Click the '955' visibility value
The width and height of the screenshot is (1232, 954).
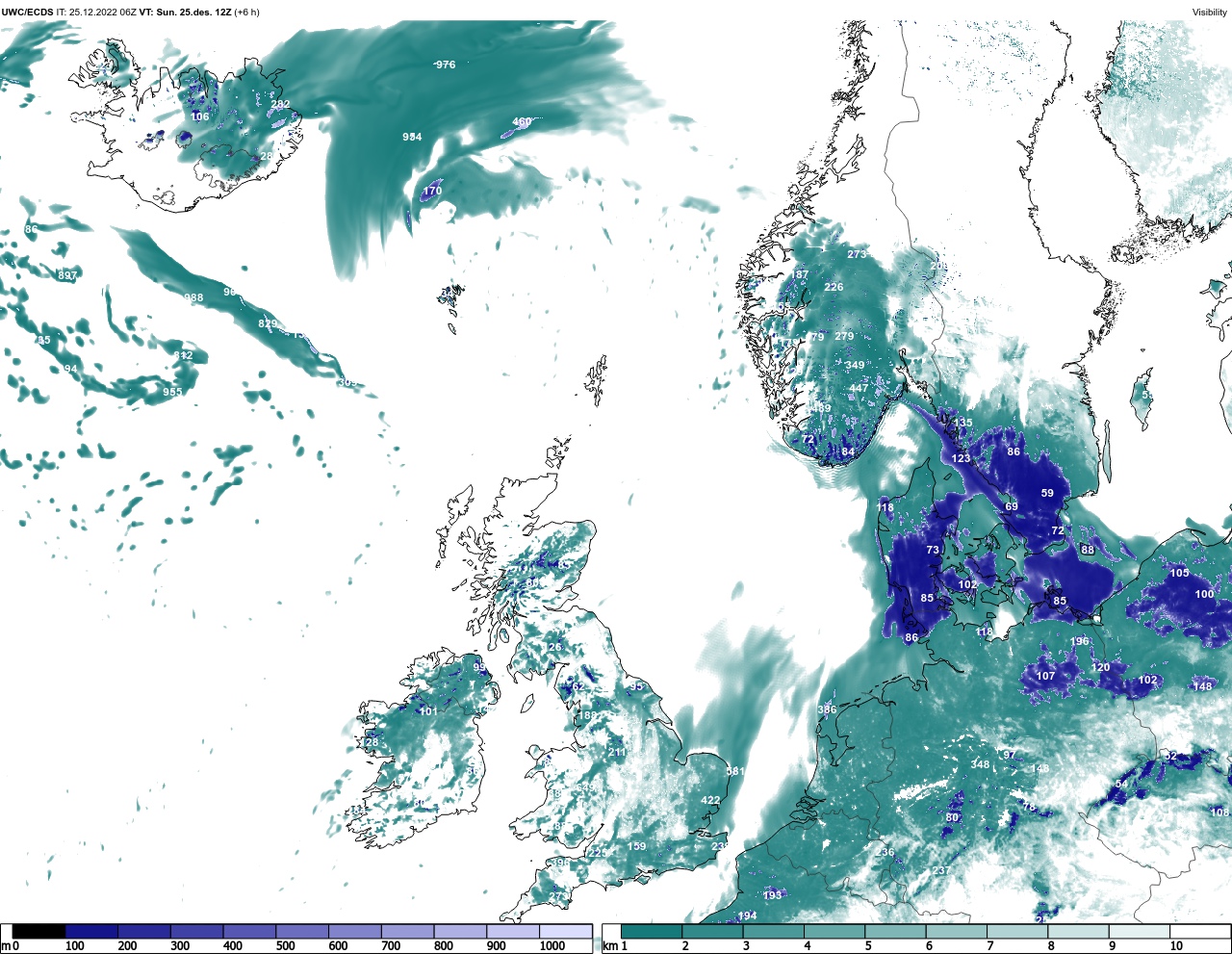tap(172, 393)
